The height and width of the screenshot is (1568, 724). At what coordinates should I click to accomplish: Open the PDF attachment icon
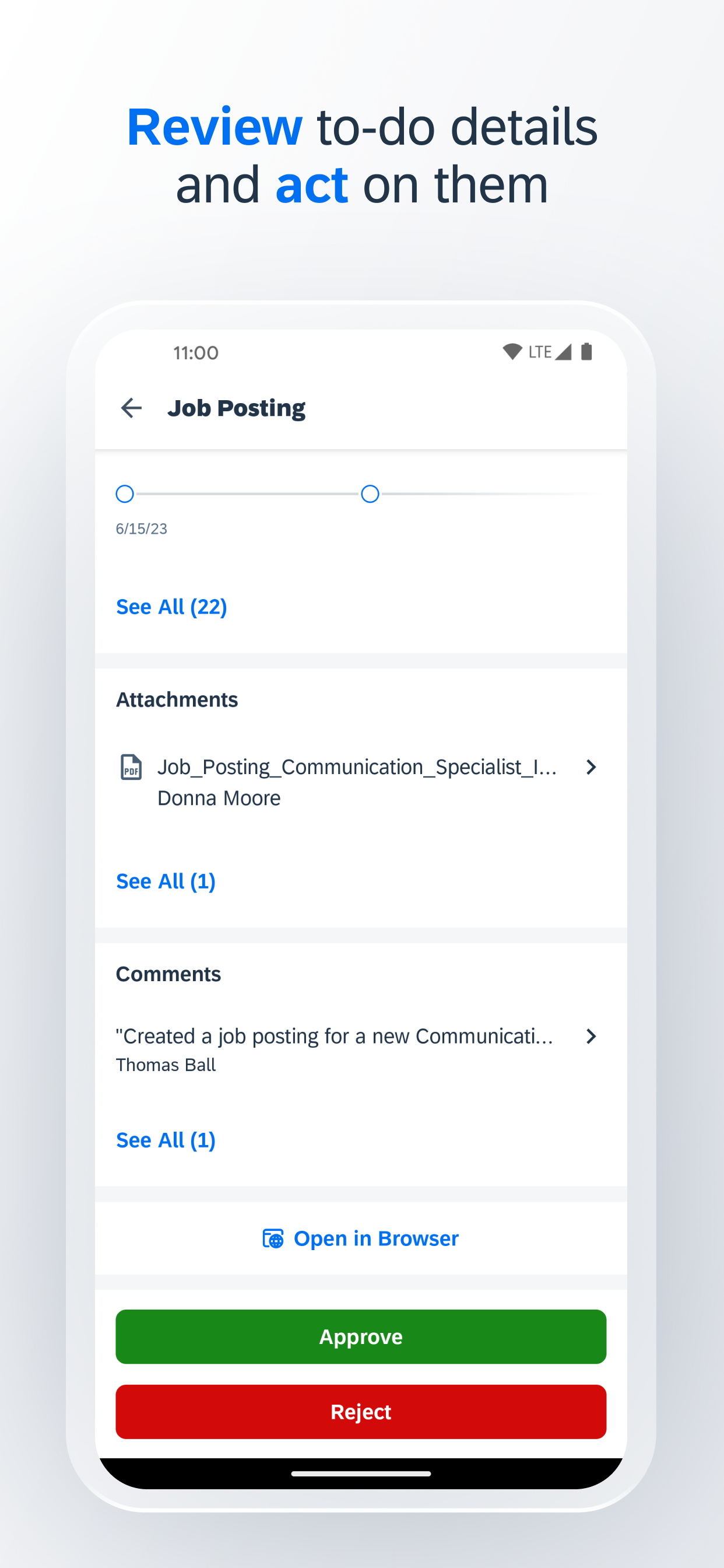pos(131,767)
